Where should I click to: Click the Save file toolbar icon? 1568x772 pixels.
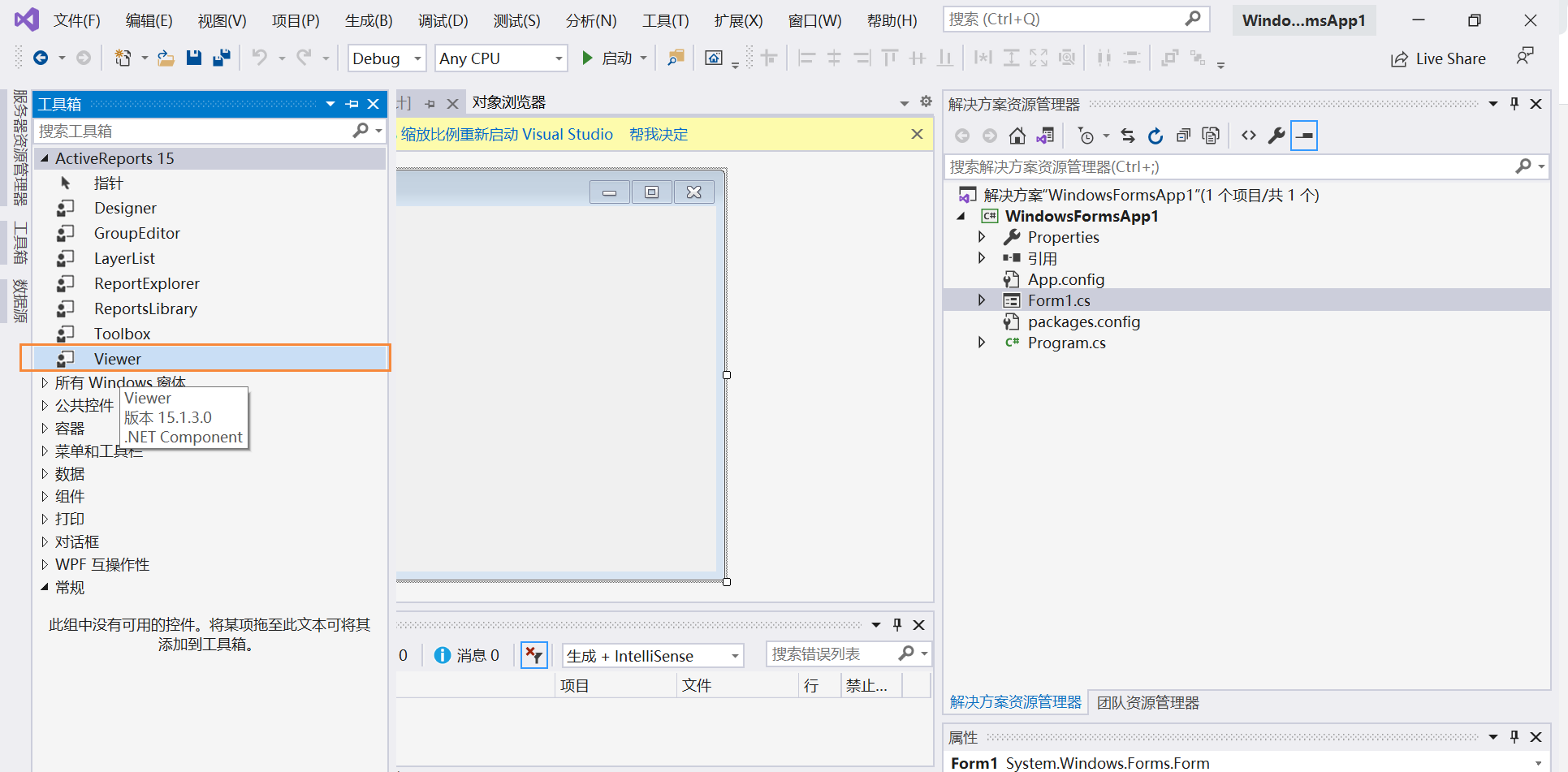coord(193,58)
